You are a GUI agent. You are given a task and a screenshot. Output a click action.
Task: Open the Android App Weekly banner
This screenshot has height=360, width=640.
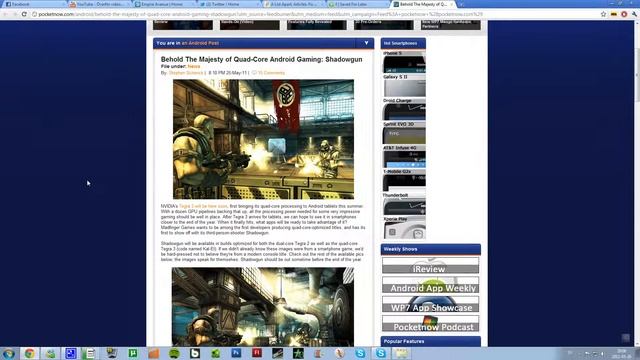coord(431,285)
